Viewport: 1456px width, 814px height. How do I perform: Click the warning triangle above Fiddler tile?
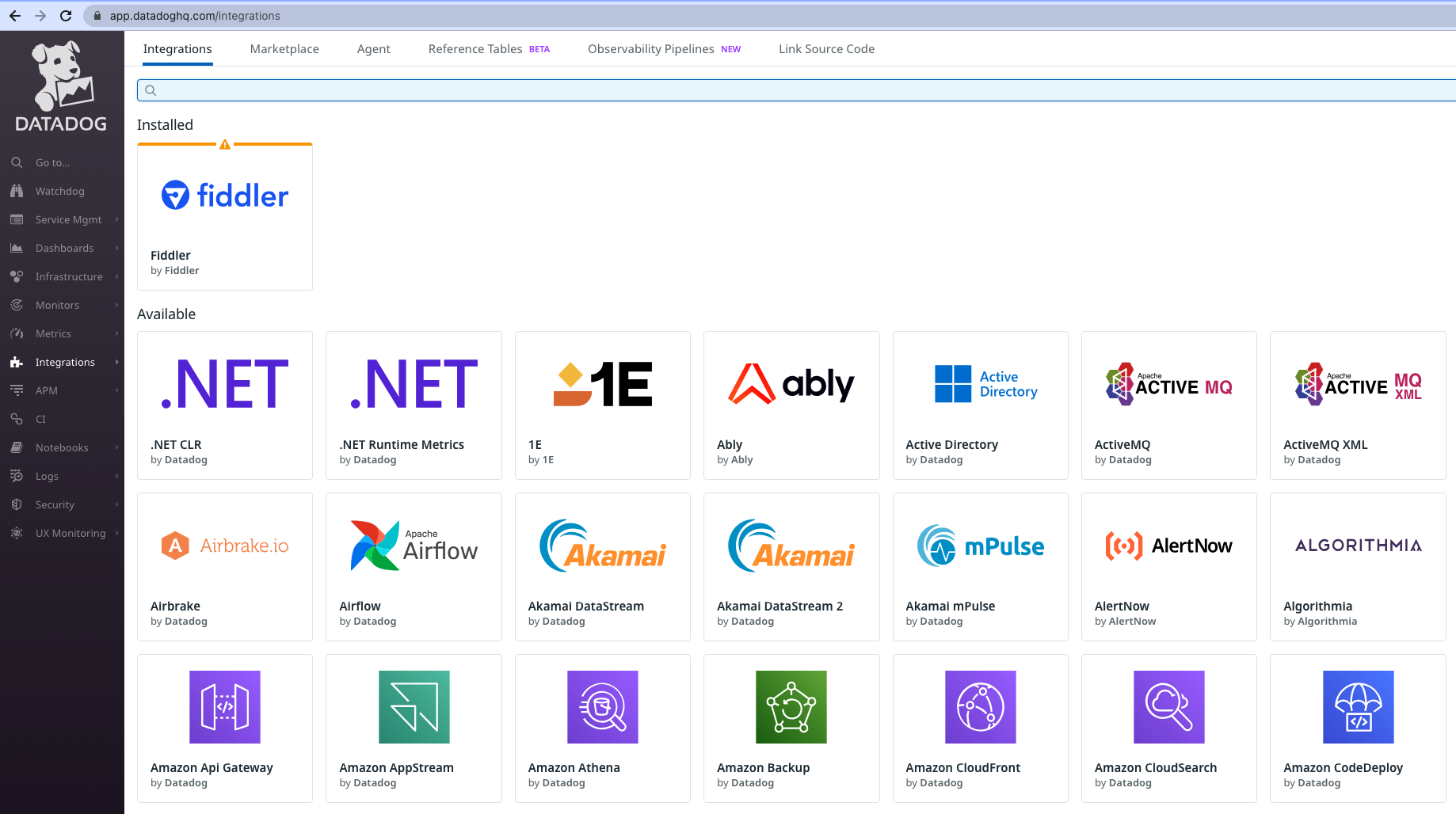[x=225, y=144]
